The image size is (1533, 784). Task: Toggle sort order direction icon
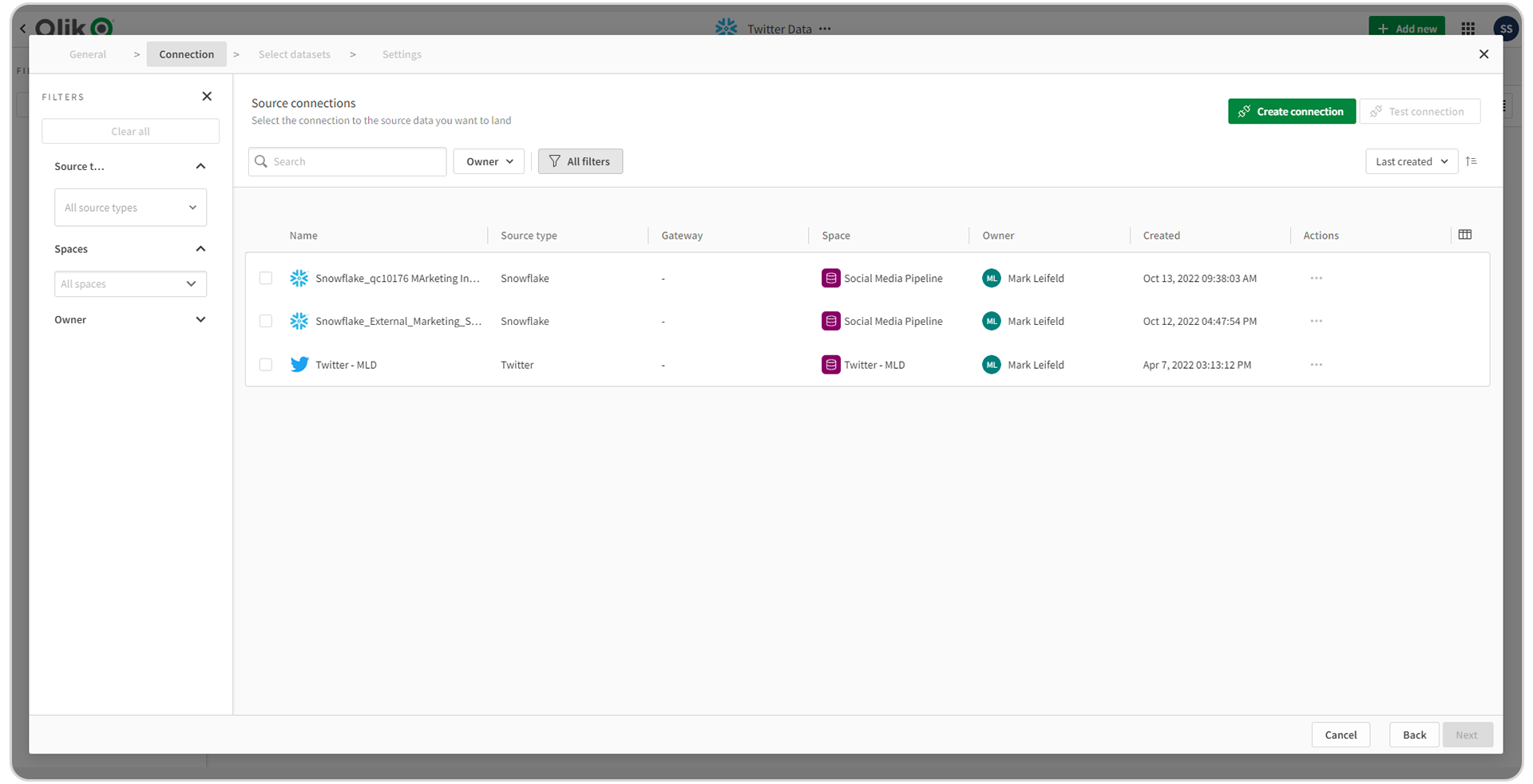[1472, 161]
